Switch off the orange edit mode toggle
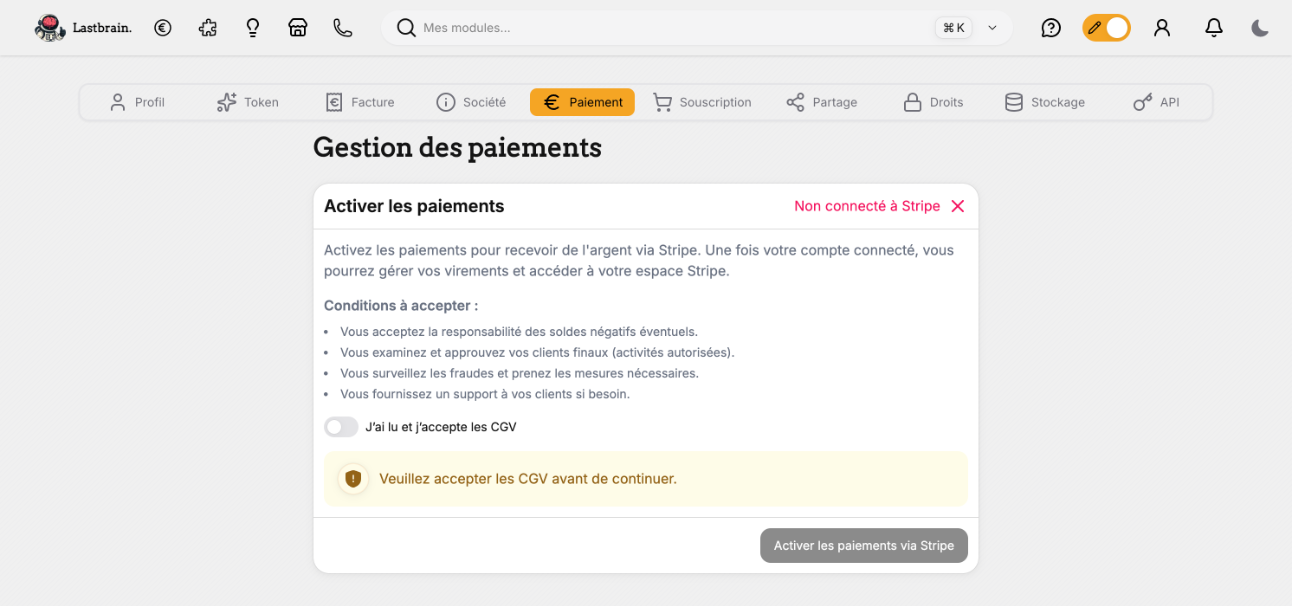Viewport: 1292px width, 606px height. 1106,27
